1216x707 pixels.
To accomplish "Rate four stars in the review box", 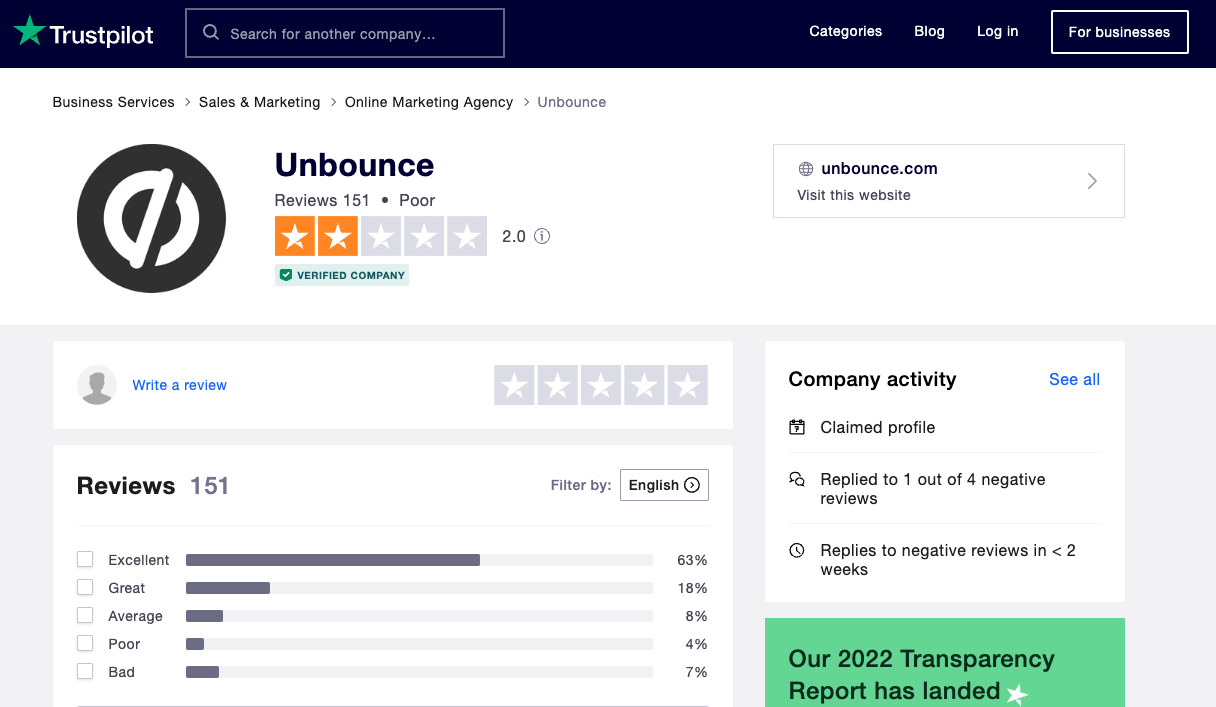I will point(644,385).
